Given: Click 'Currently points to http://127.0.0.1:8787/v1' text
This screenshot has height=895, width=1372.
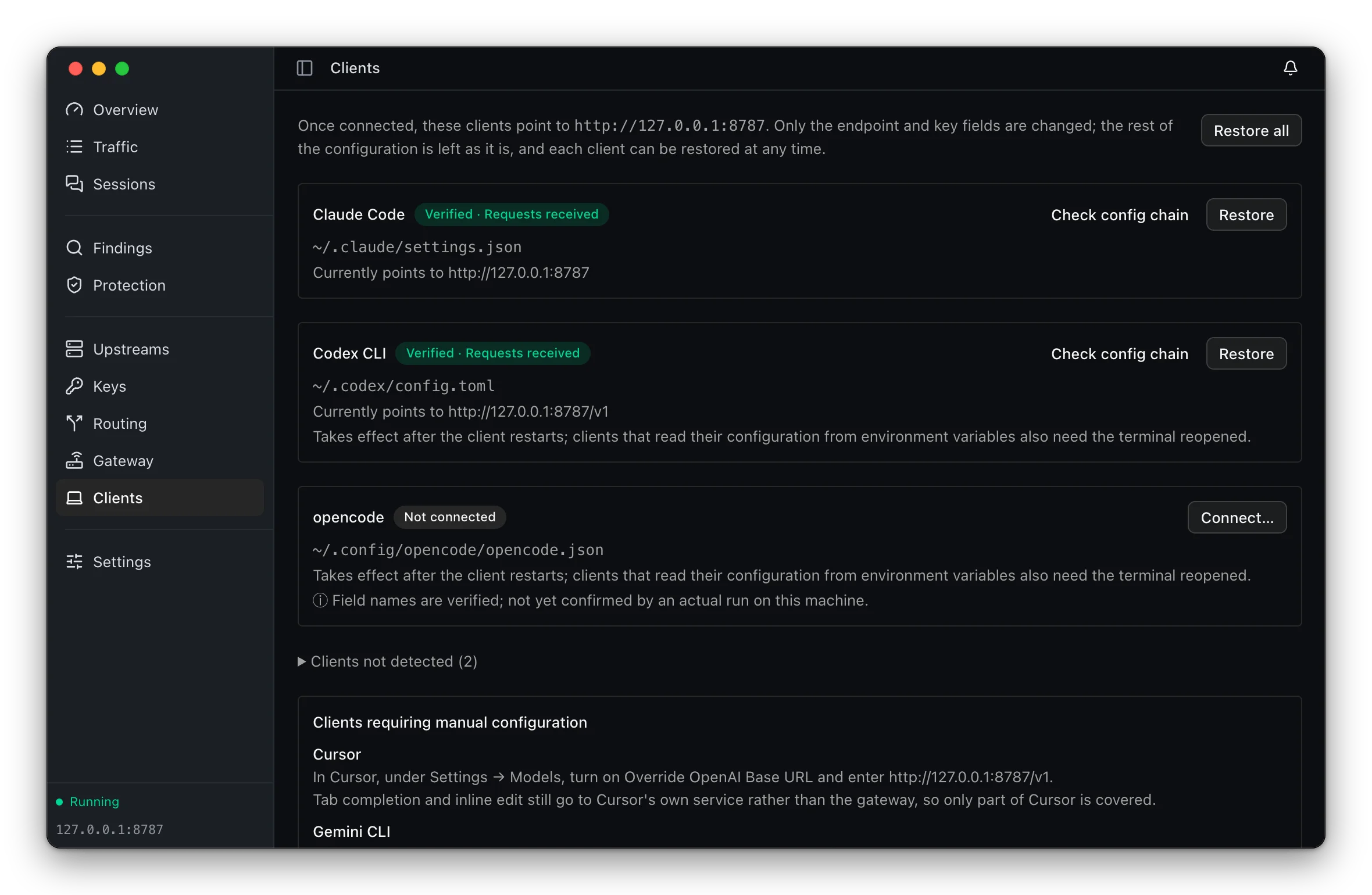Looking at the screenshot, I should pyautogui.click(x=460, y=412).
